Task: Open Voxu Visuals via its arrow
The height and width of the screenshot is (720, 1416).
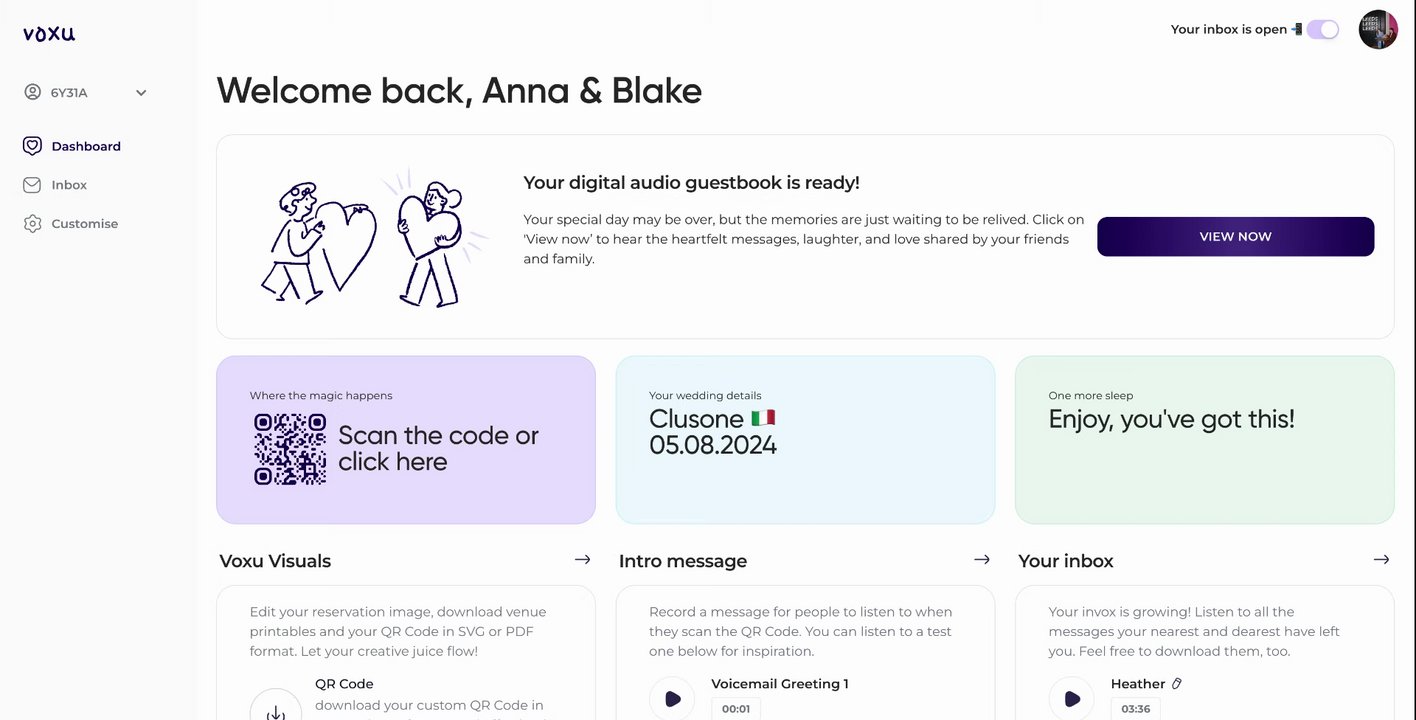Action: 582,560
